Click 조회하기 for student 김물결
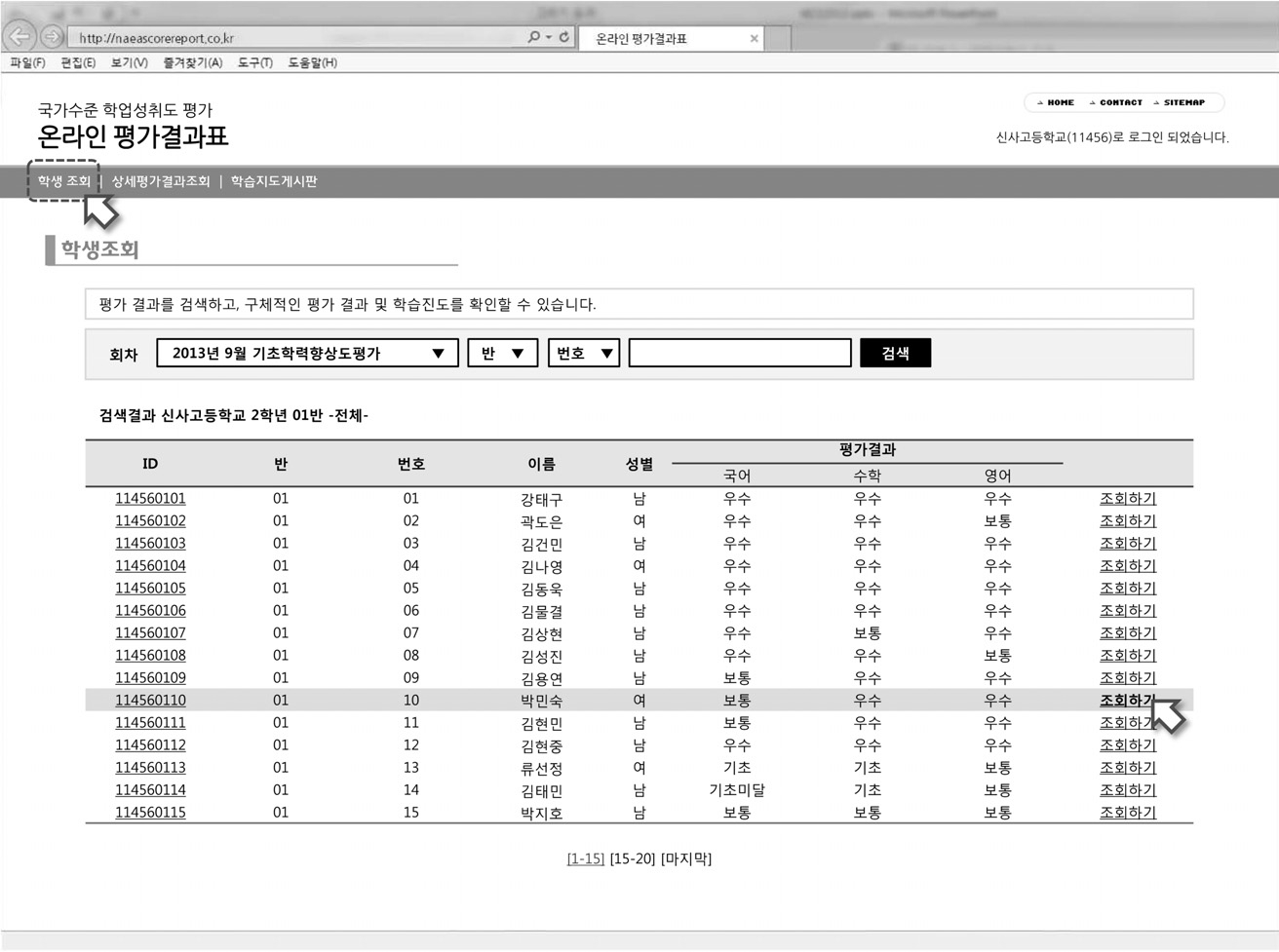The image size is (1279, 952). click(x=1128, y=611)
